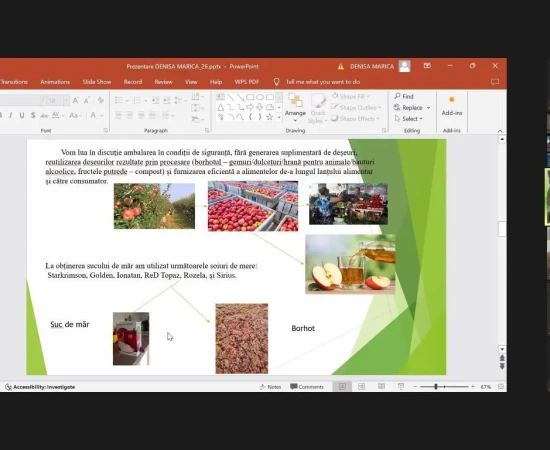Screen dimensions: 550x450
Task: Open Shape Outline options
Action: click(356, 107)
